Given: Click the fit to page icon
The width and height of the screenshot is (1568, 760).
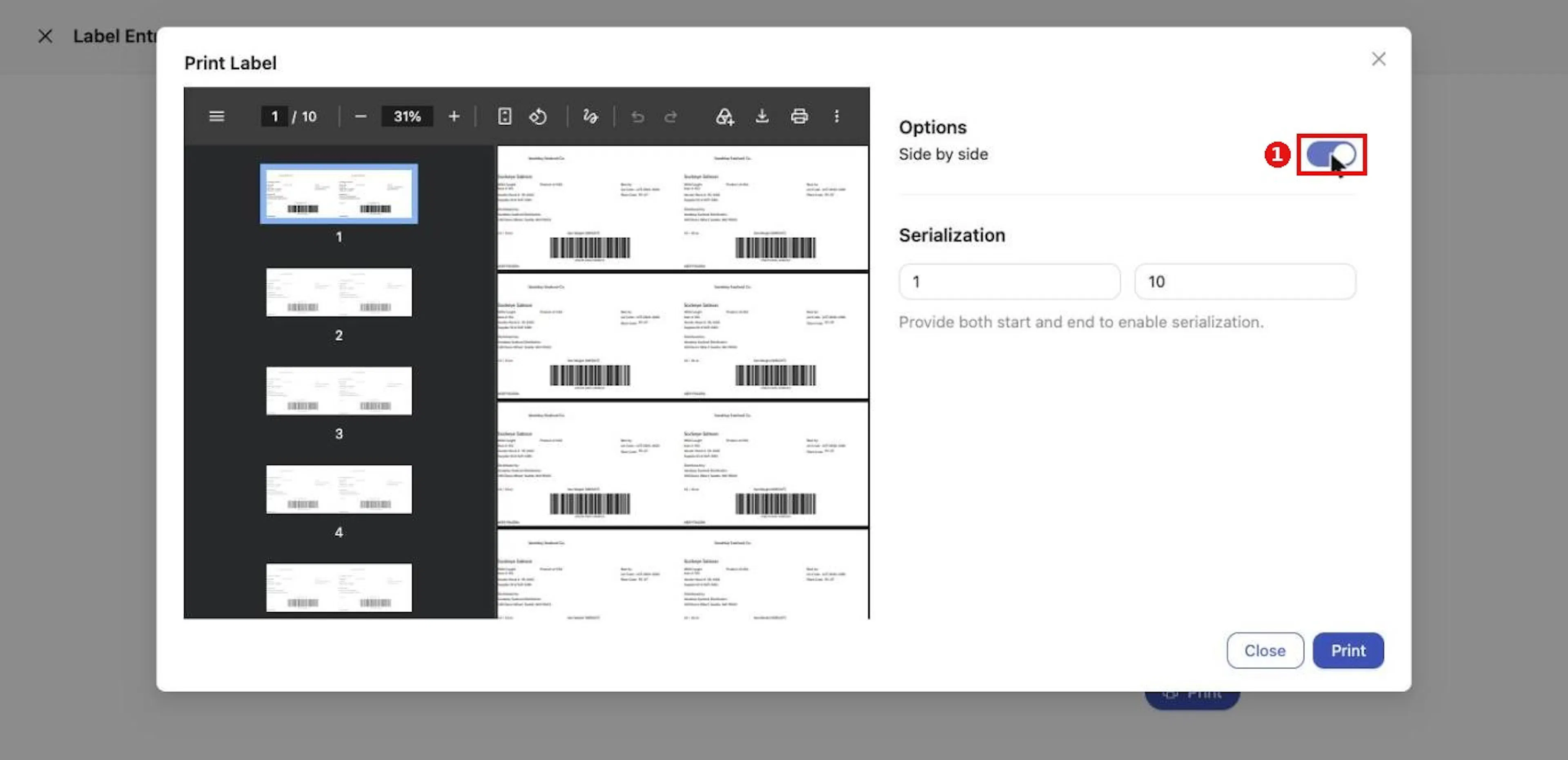Looking at the screenshot, I should (x=504, y=116).
